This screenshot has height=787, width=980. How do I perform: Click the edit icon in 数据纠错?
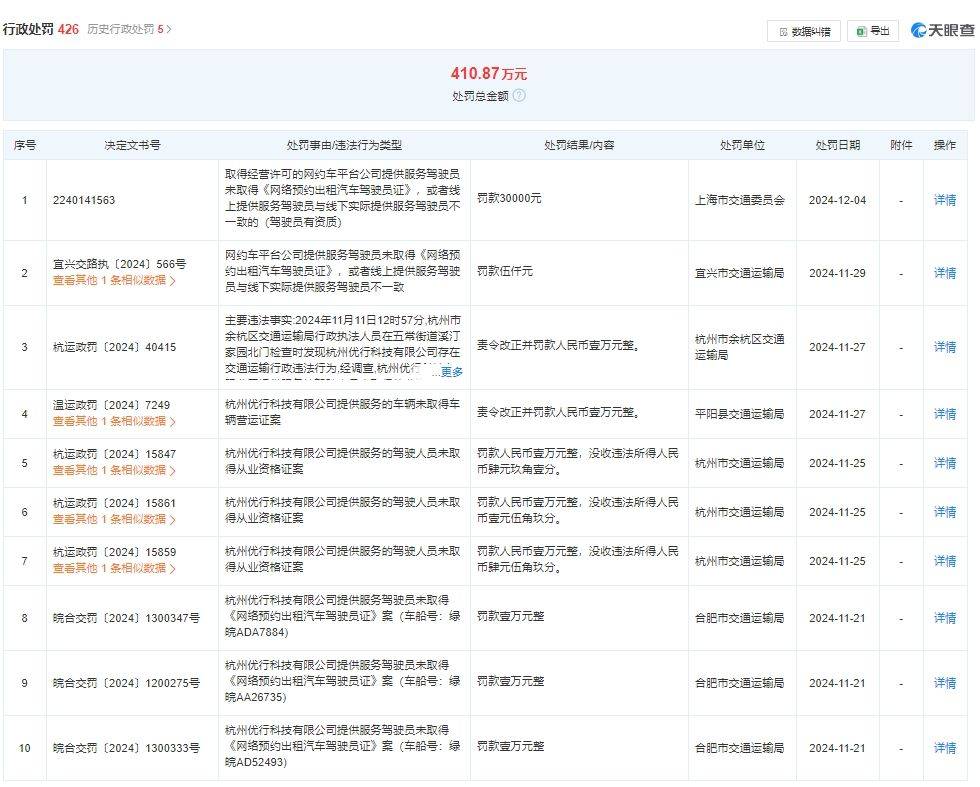(783, 32)
